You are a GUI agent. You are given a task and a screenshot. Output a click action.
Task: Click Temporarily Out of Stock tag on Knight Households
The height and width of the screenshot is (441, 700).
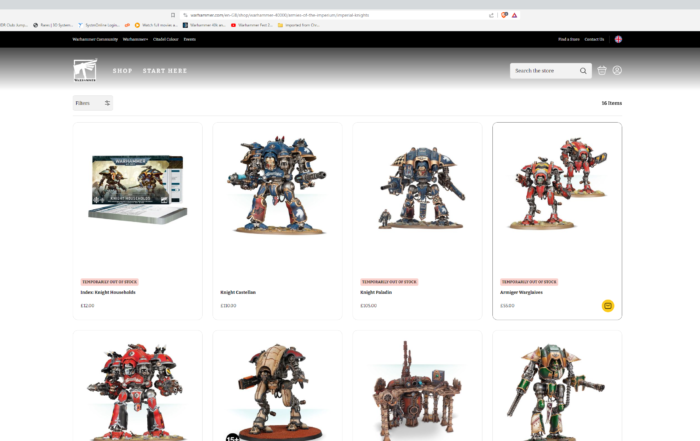pos(109,282)
